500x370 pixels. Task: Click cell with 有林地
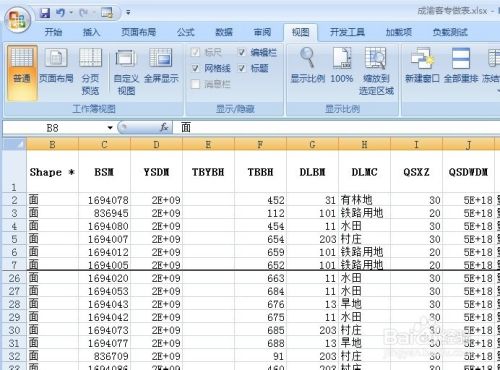(364, 200)
